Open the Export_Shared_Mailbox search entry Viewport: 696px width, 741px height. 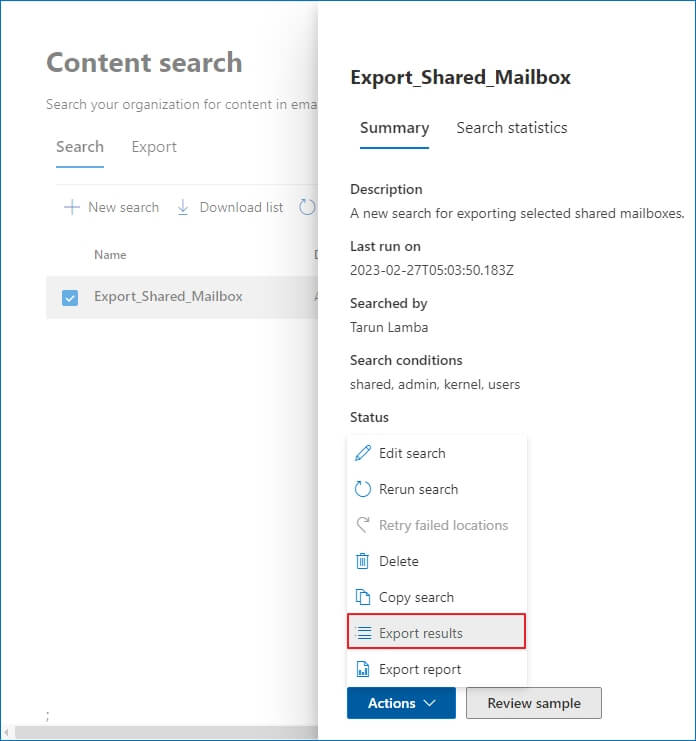(168, 296)
